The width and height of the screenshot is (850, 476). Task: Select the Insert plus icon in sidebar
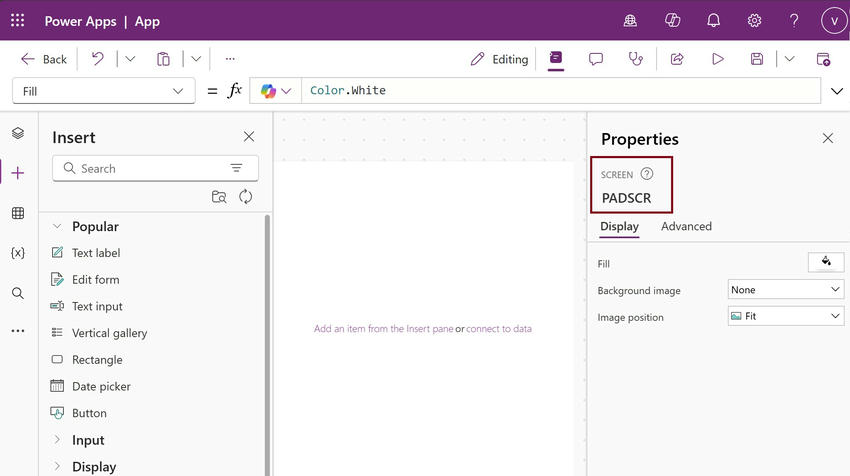pyautogui.click(x=18, y=173)
